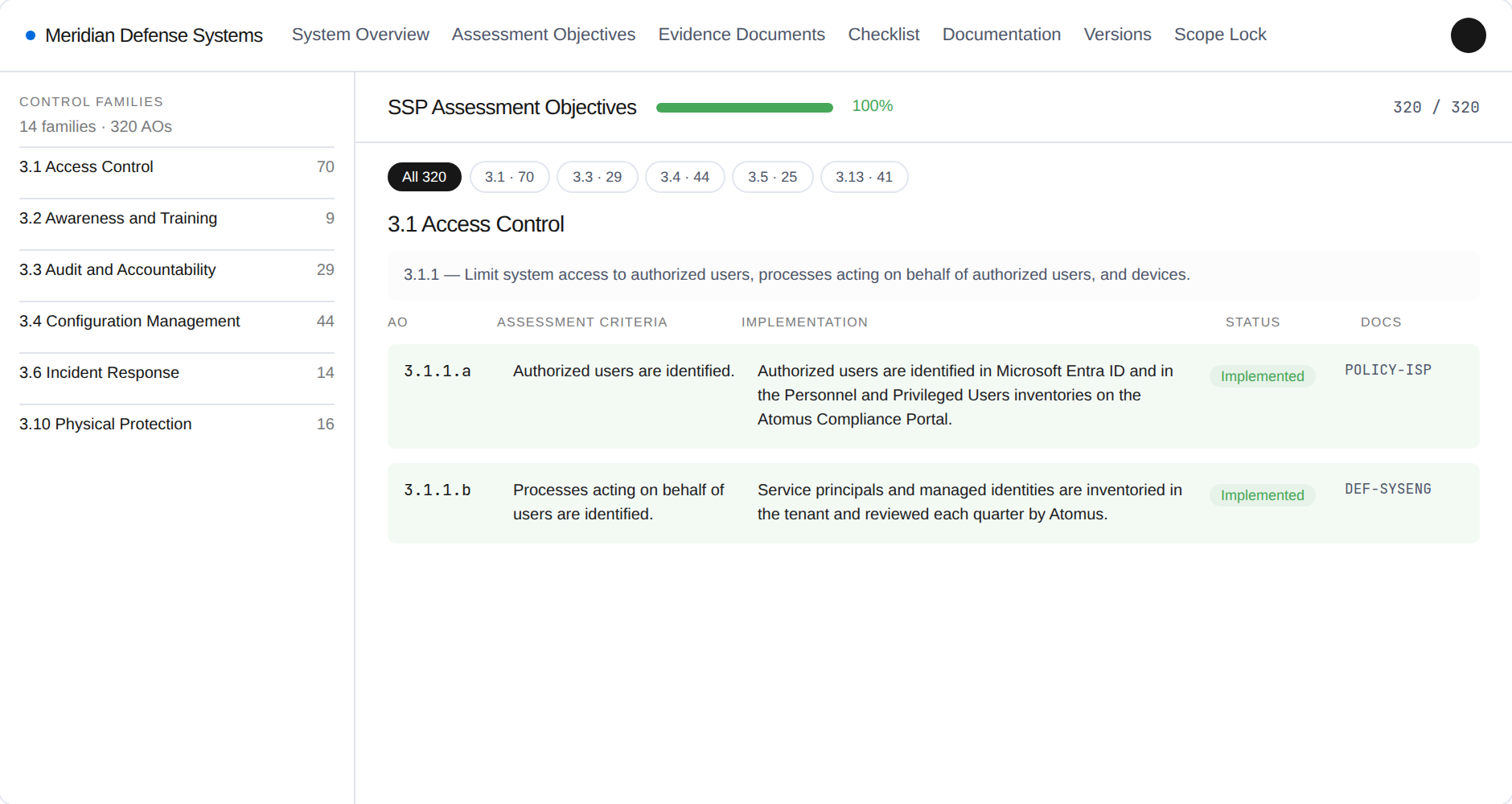This screenshot has height=804, width=1512.
Task: Click 'Processes acting on behalf of users' criteria
Action: [x=619, y=502]
